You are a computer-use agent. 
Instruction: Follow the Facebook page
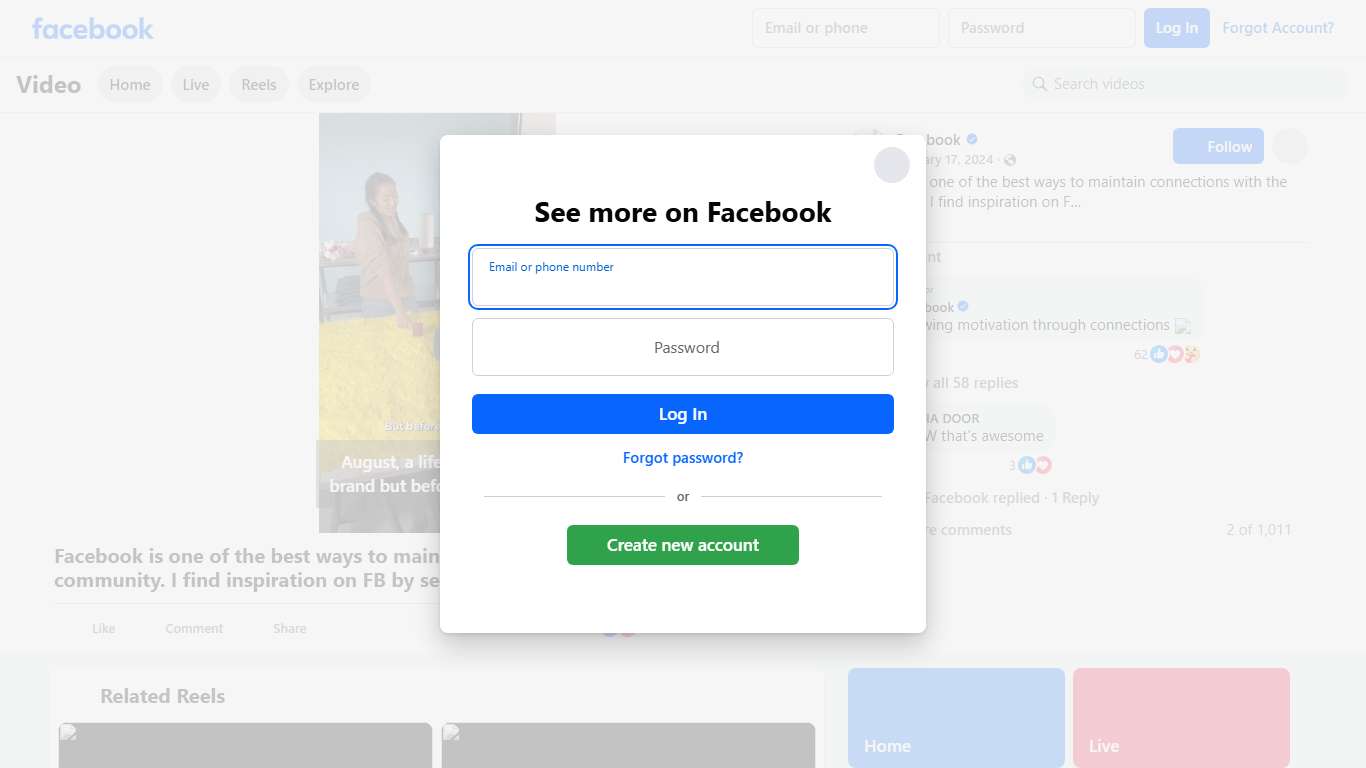point(1218,146)
